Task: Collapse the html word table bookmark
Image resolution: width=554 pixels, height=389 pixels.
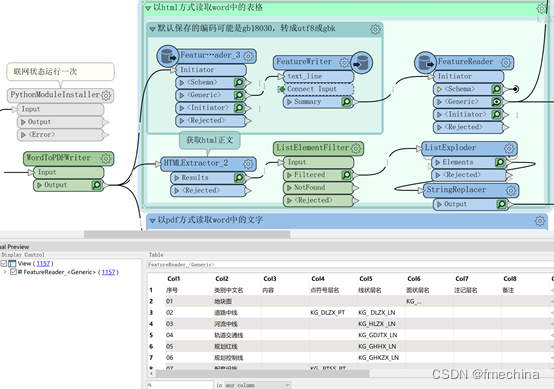Action: point(148,7)
